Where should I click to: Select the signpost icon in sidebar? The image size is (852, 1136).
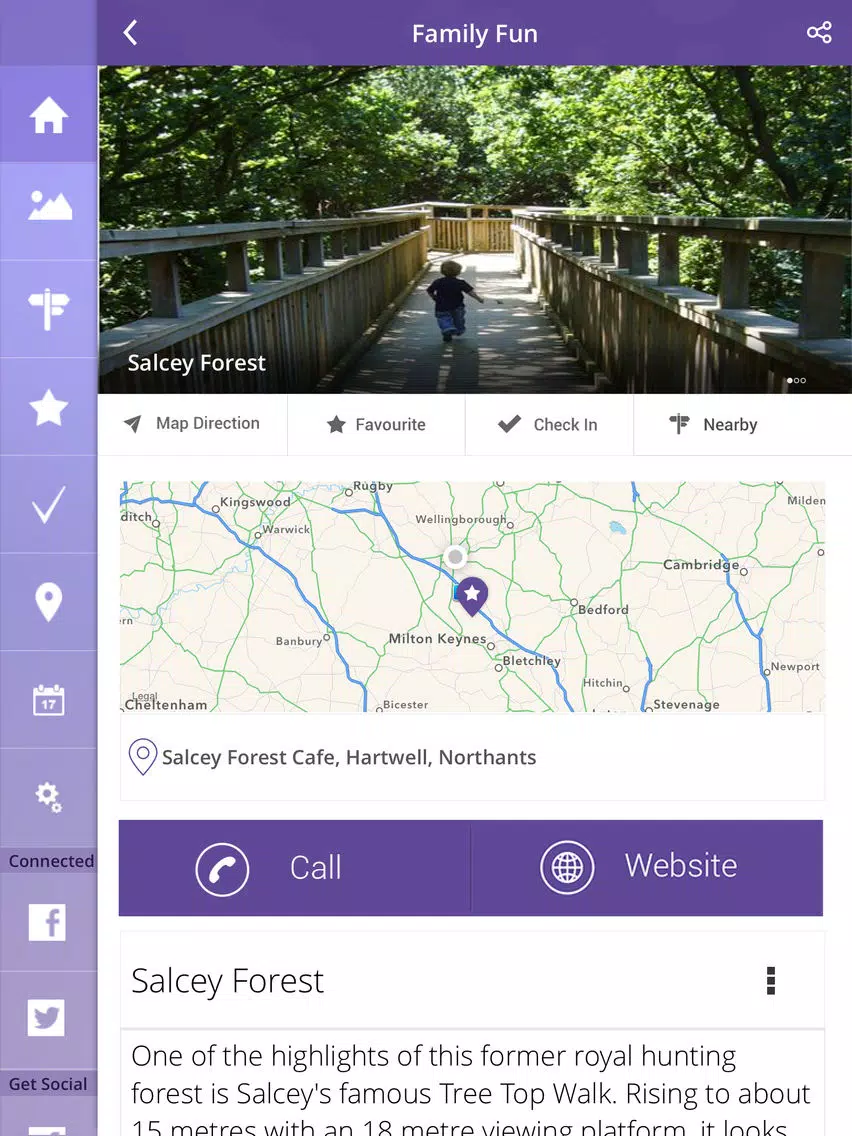(49, 309)
